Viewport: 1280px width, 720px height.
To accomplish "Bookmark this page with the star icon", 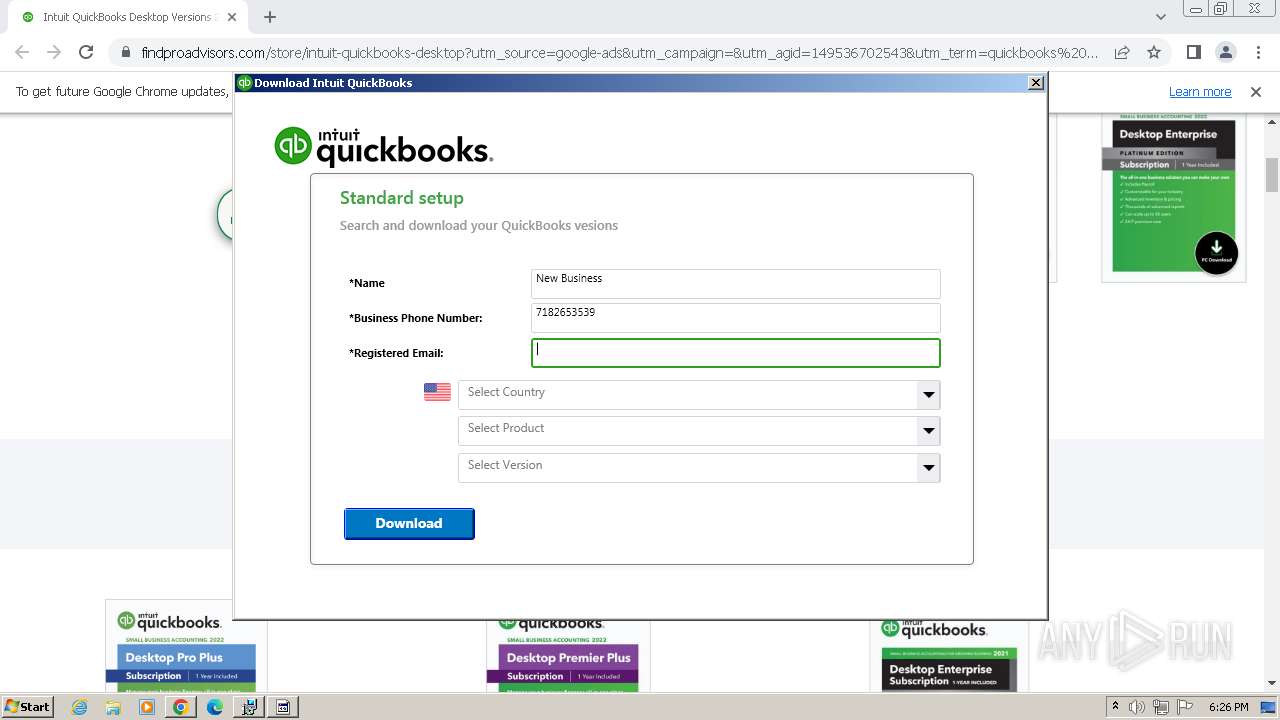I will pos(1154,52).
